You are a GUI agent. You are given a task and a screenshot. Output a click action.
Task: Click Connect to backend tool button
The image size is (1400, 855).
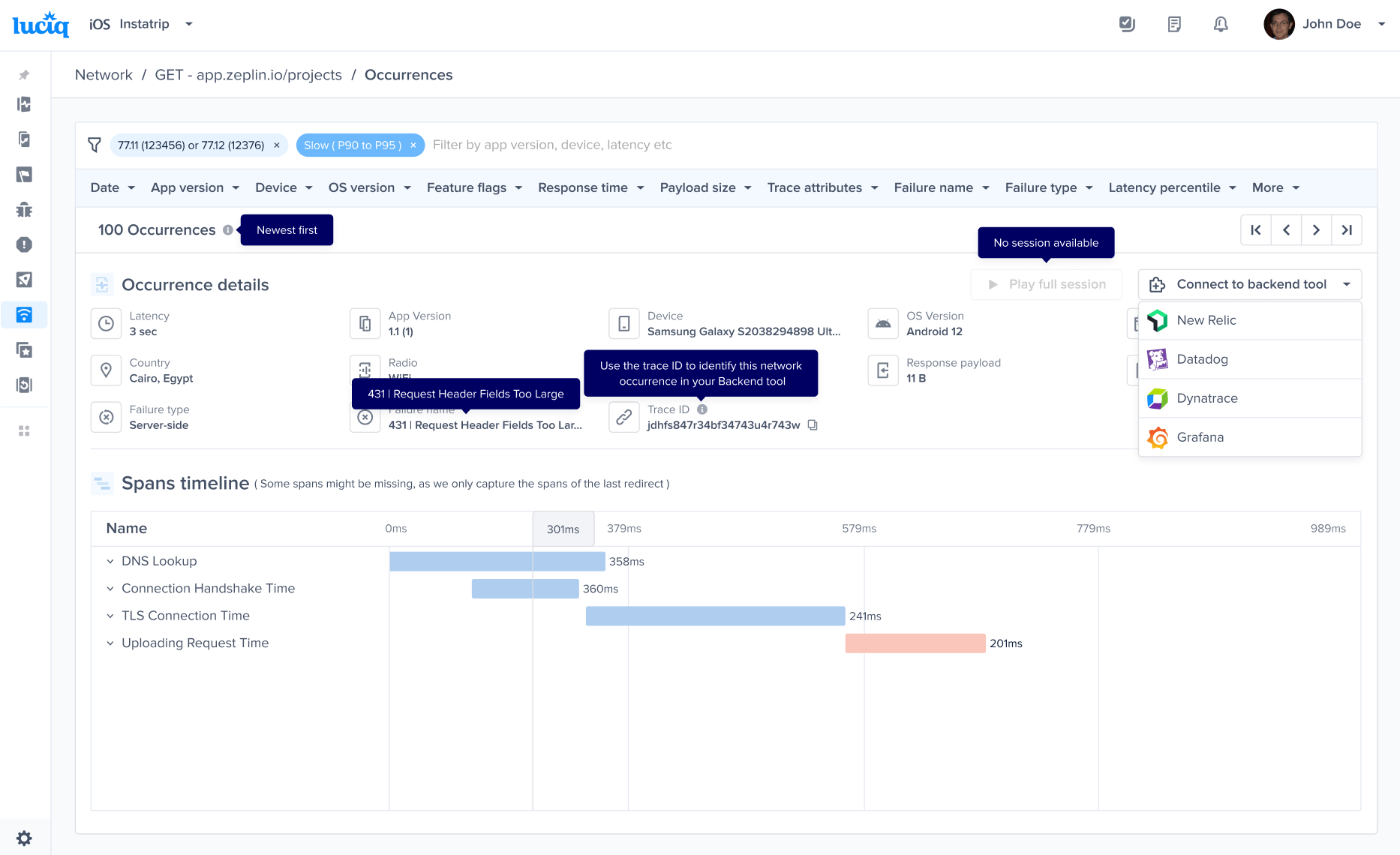click(1250, 284)
